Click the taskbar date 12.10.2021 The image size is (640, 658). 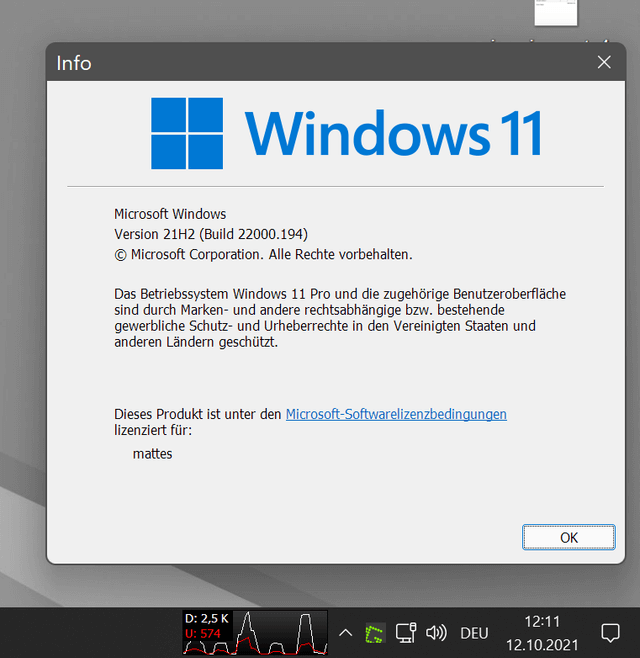[542, 645]
